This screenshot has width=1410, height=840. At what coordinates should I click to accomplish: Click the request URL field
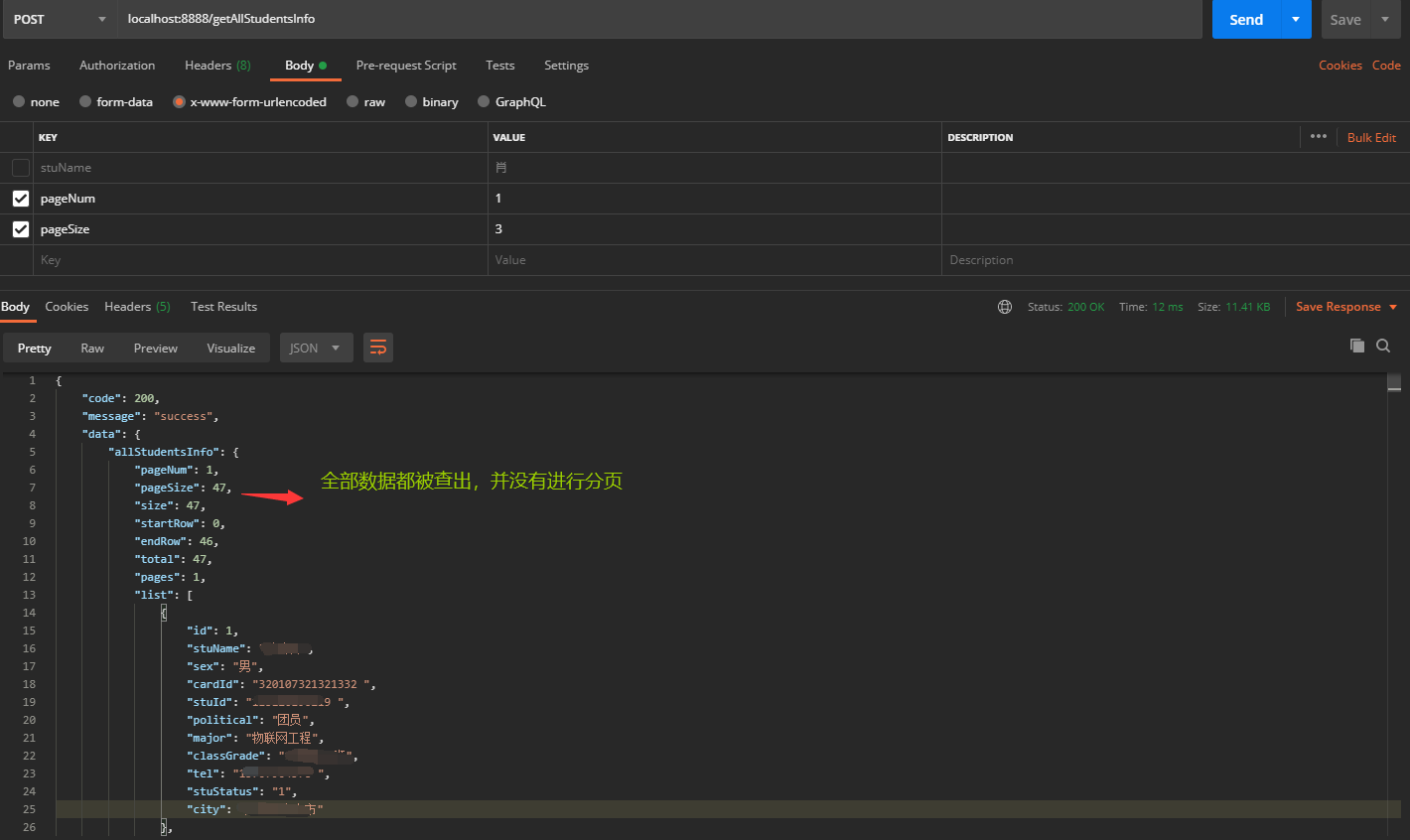pyautogui.click(x=659, y=19)
